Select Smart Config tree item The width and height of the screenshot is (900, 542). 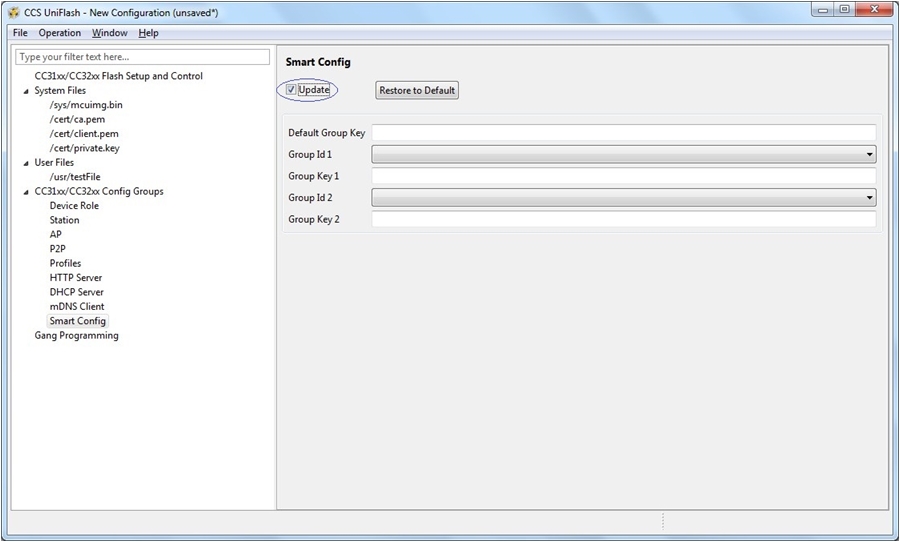point(77,321)
